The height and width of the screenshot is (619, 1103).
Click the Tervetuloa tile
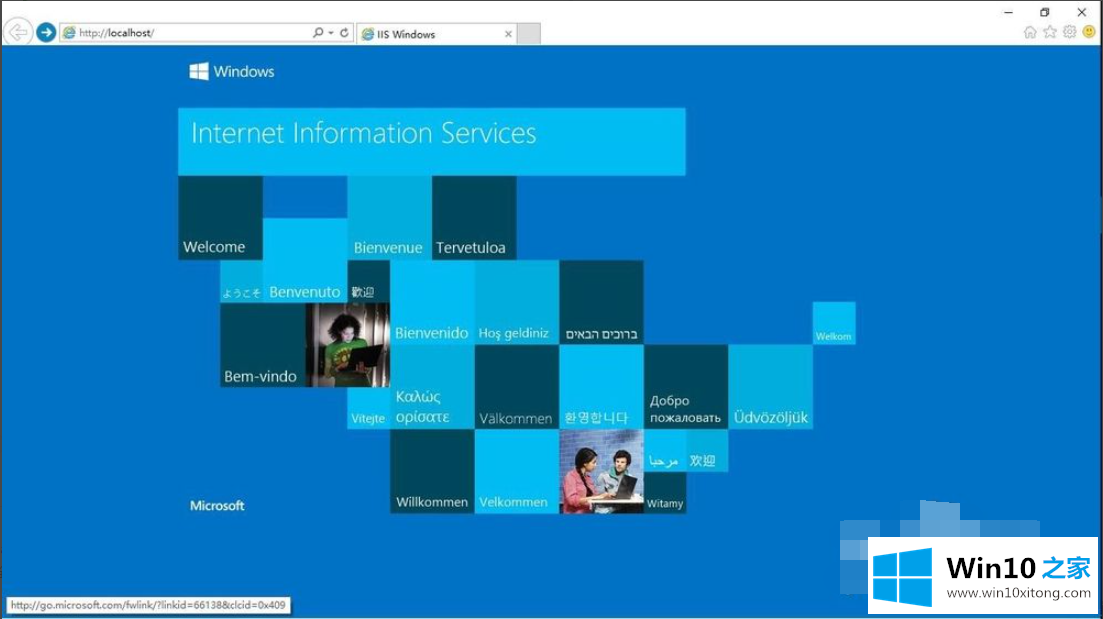(x=474, y=217)
